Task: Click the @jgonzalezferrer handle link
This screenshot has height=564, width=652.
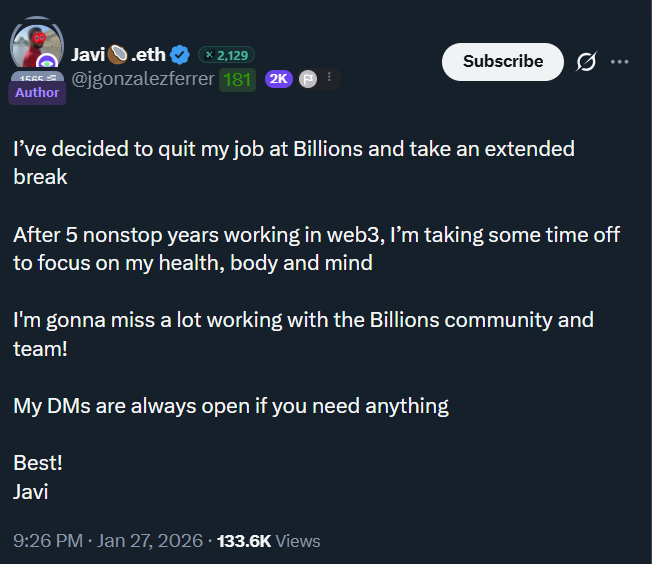Action: point(143,79)
